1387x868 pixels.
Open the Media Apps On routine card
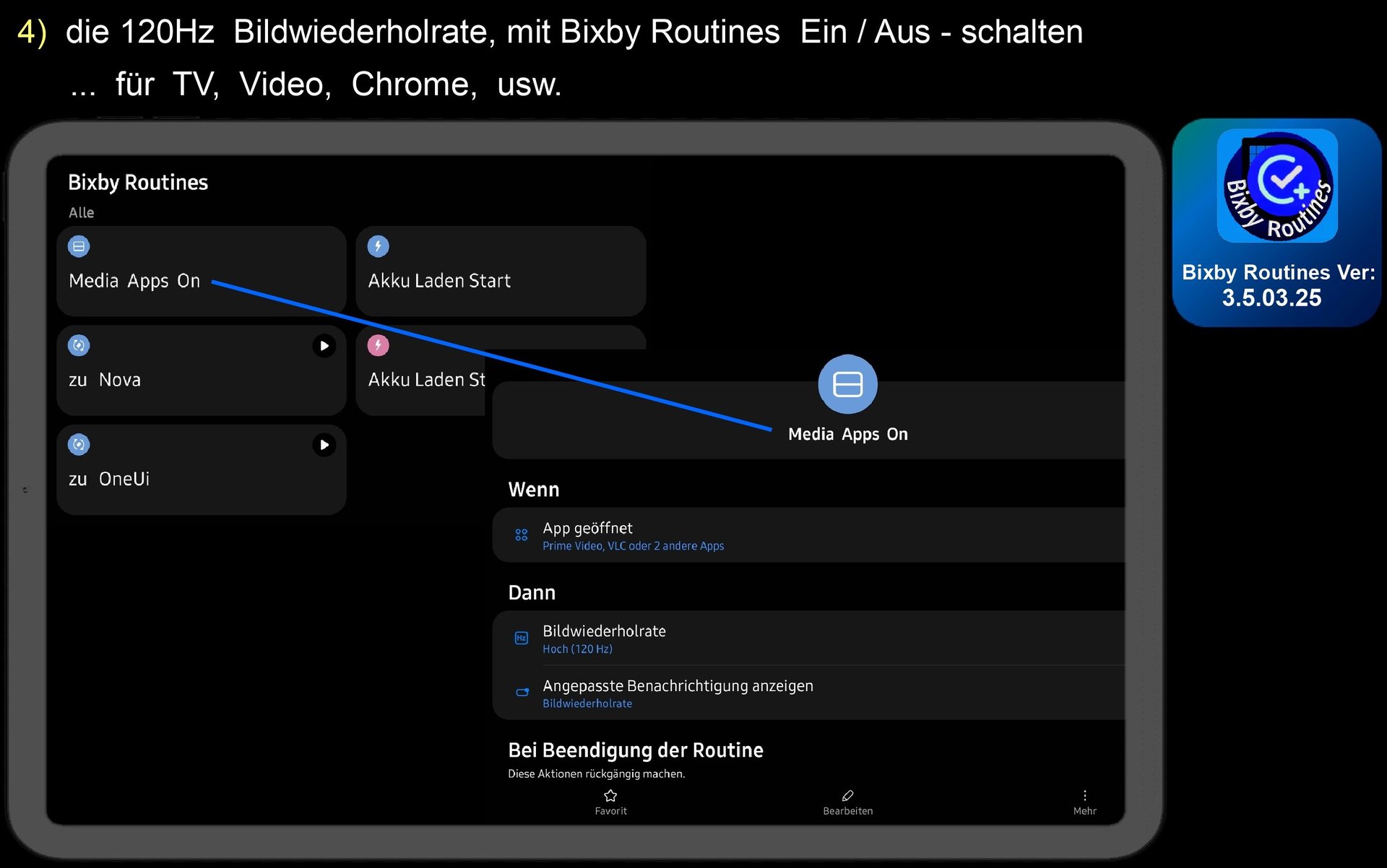click(202, 271)
